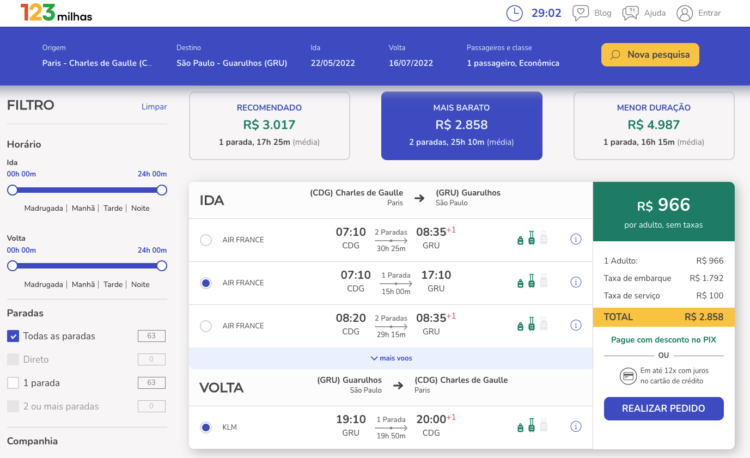Select the 08:20 Air France flight radio button
This screenshot has height=458, width=750.
pos(206,325)
